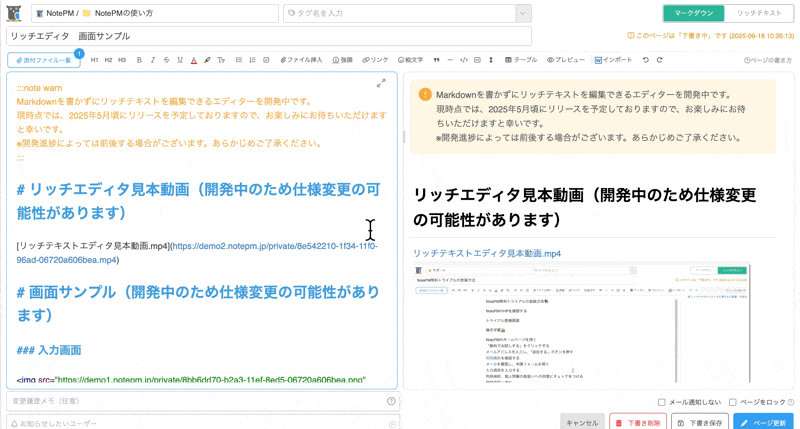Switch to the マークダウン tab

pyautogui.click(x=693, y=13)
